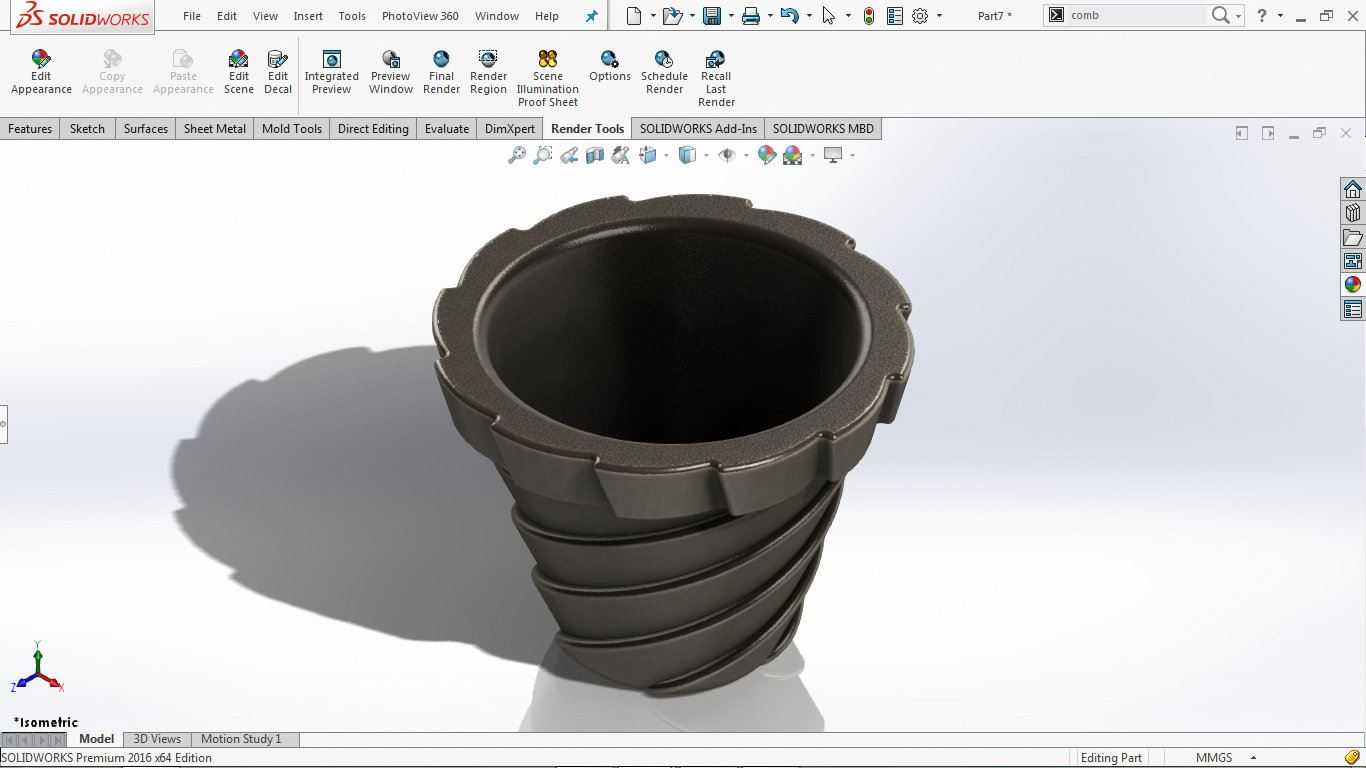Open Edit Appearance tool

tap(41, 72)
